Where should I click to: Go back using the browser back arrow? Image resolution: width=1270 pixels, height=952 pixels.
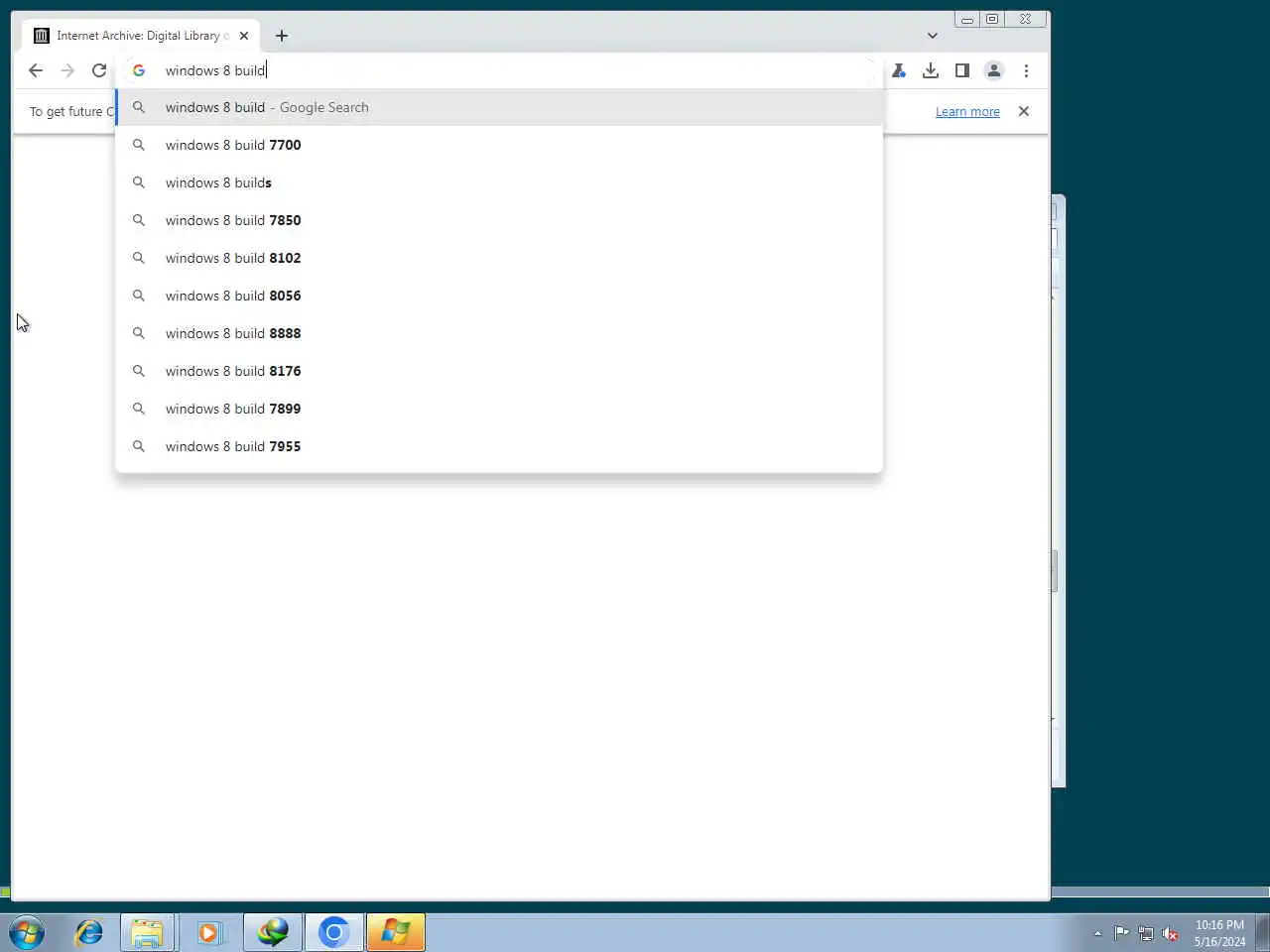(x=36, y=70)
